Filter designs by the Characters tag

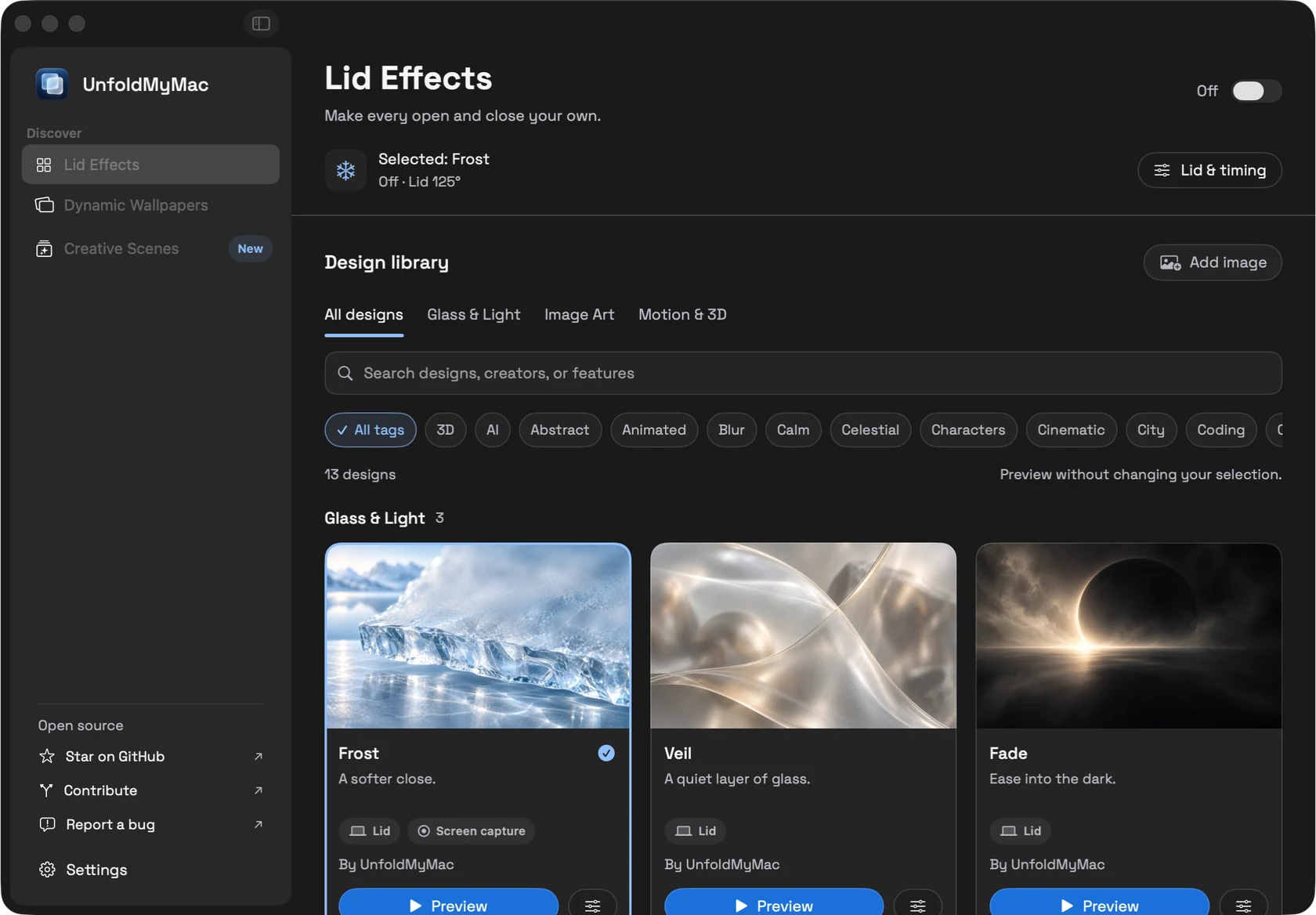click(968, 430)
